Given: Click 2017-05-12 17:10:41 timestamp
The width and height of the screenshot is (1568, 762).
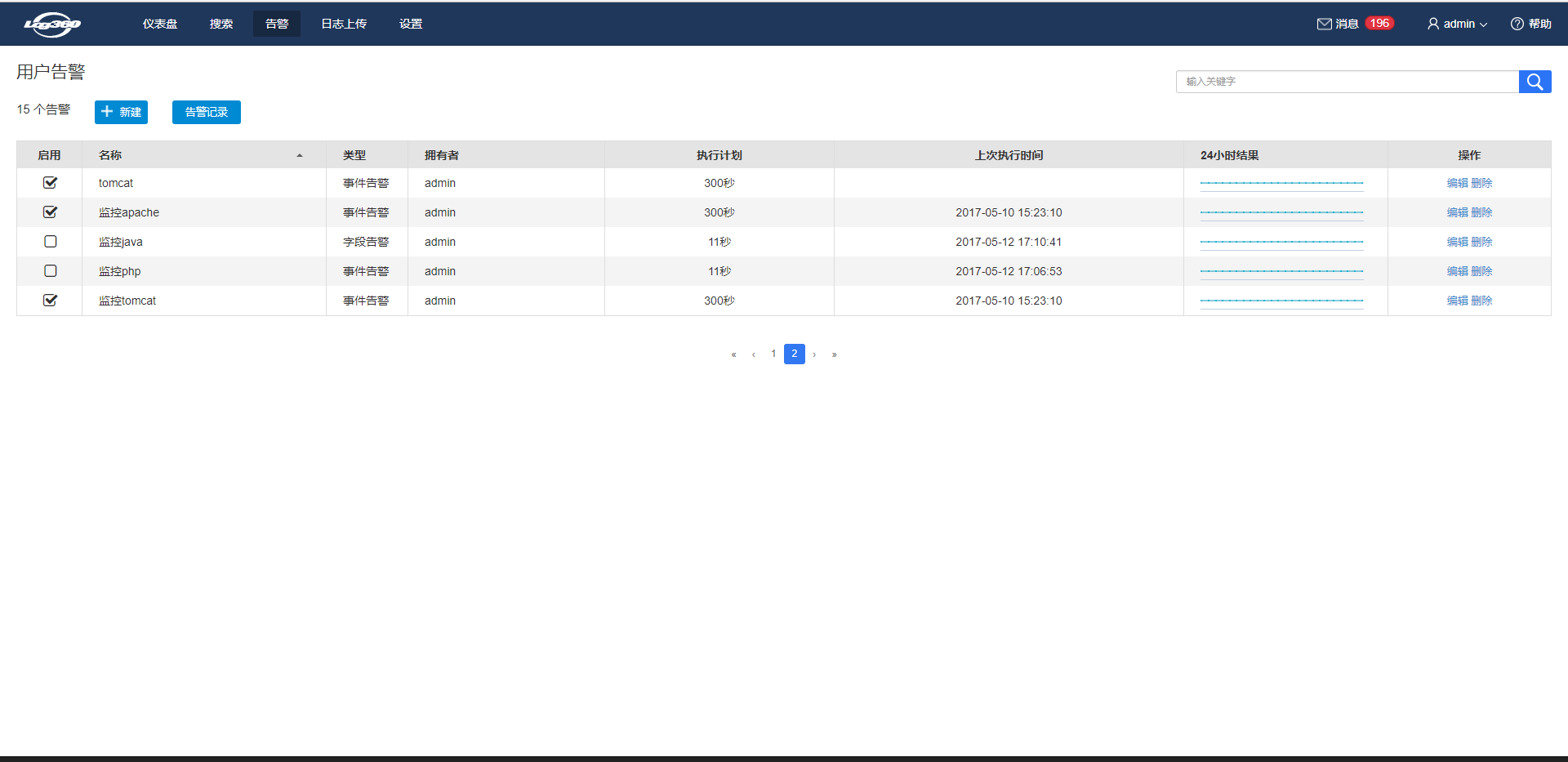Looking at the screenshot, I should click(x=1009, y=242).
